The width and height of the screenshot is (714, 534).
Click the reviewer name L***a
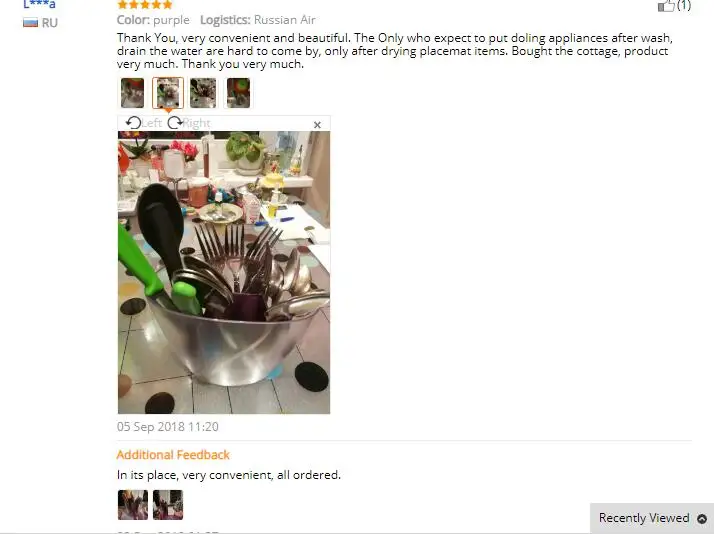pyautogui.click(x=40, y=5)
